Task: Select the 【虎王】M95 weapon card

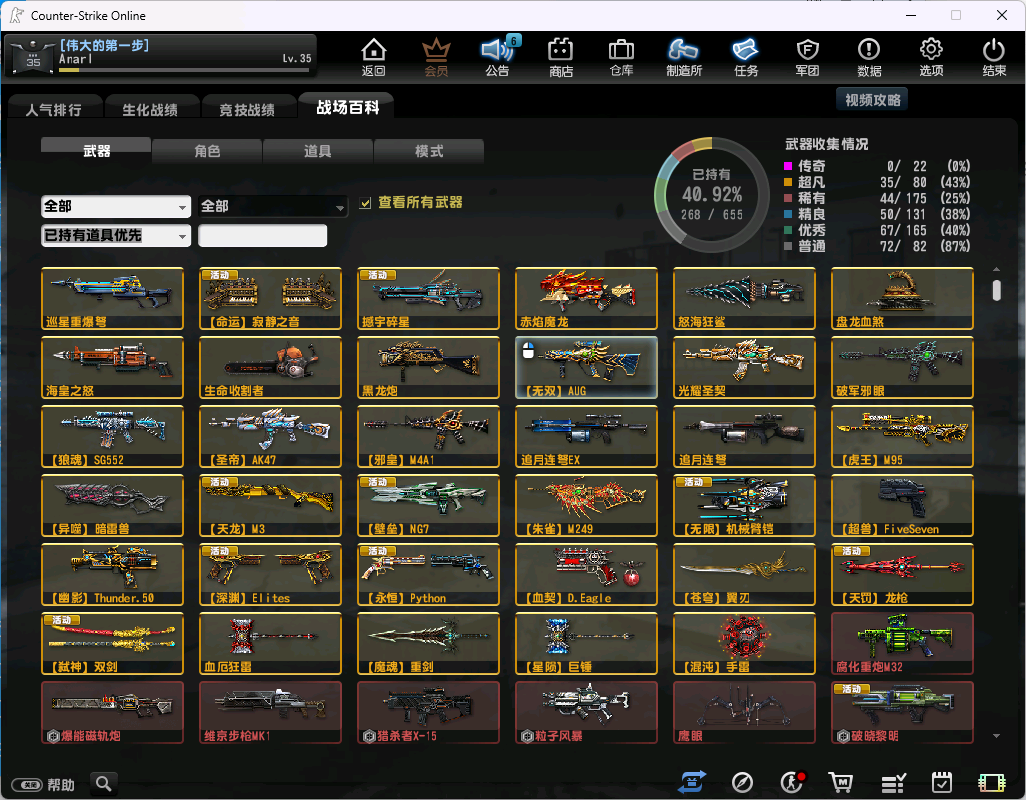Action: [902, 436]
